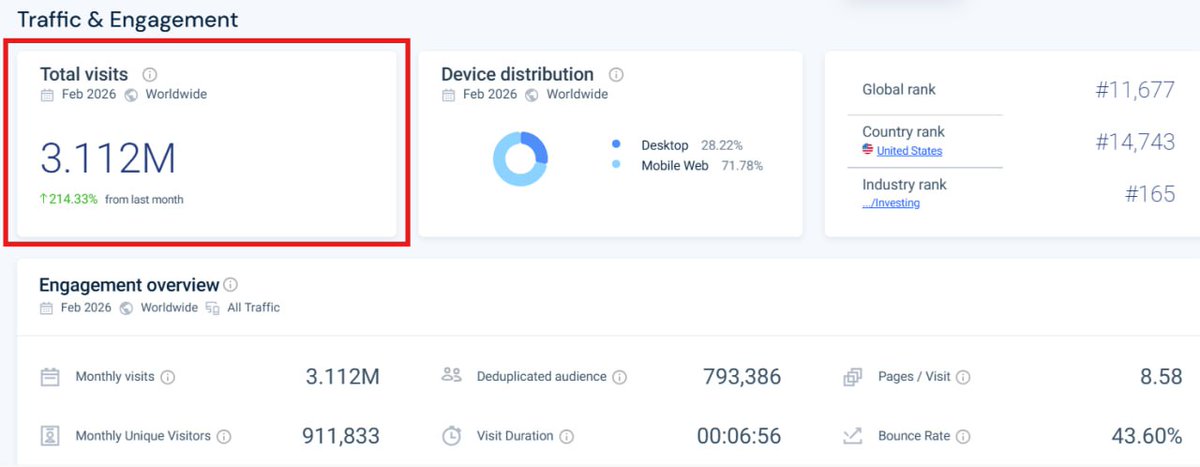The width and height of the screenshot is (1200, 467).
Task: Click the Industry rank label
Action: (904, 185)
